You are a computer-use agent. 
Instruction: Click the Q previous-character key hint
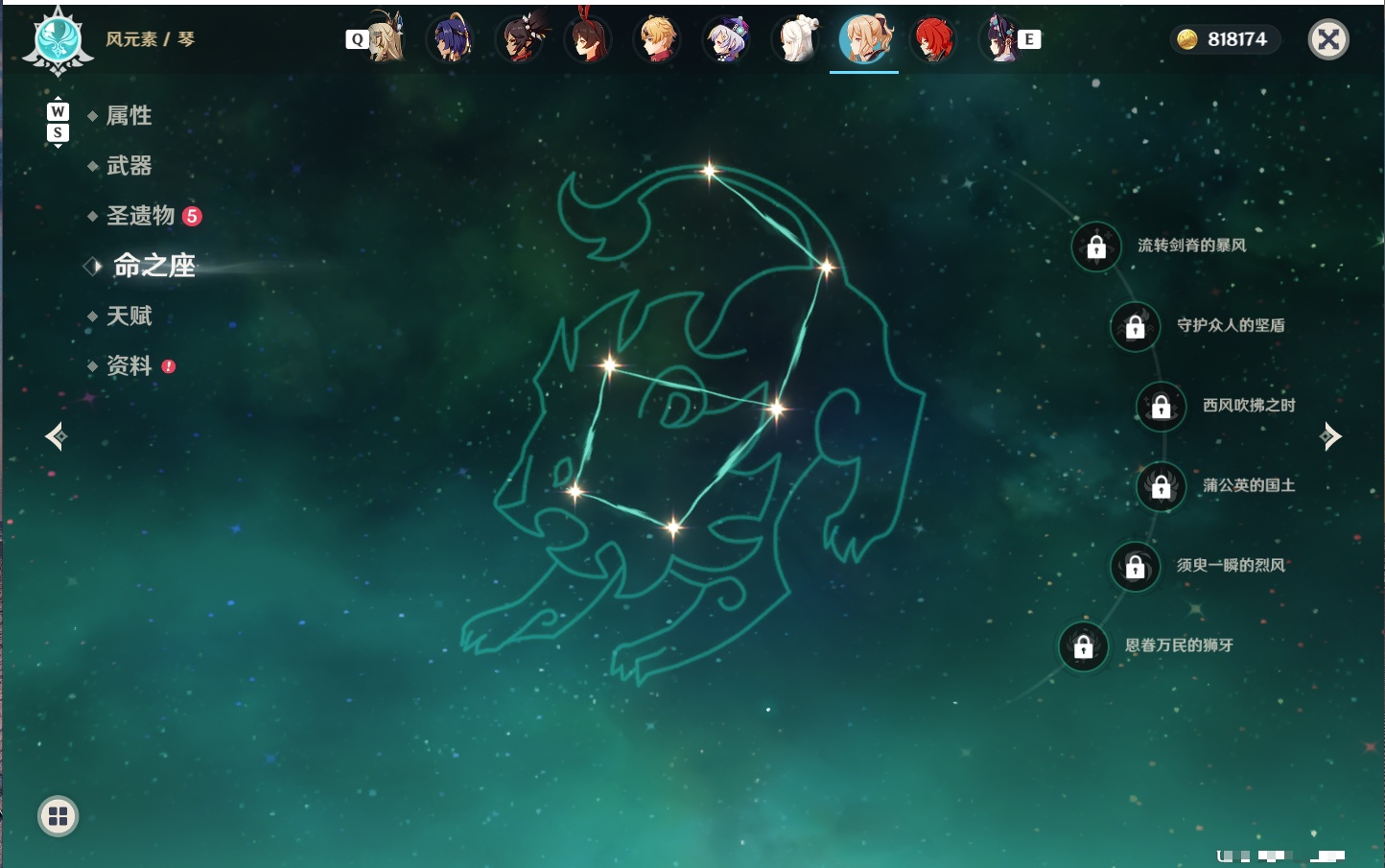(357, 39)
